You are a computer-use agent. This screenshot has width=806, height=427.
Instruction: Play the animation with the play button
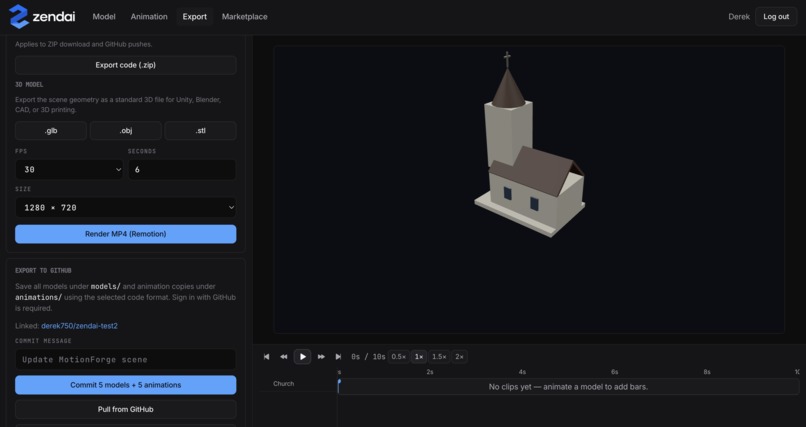pyautogui.click(x=302, y=357)
